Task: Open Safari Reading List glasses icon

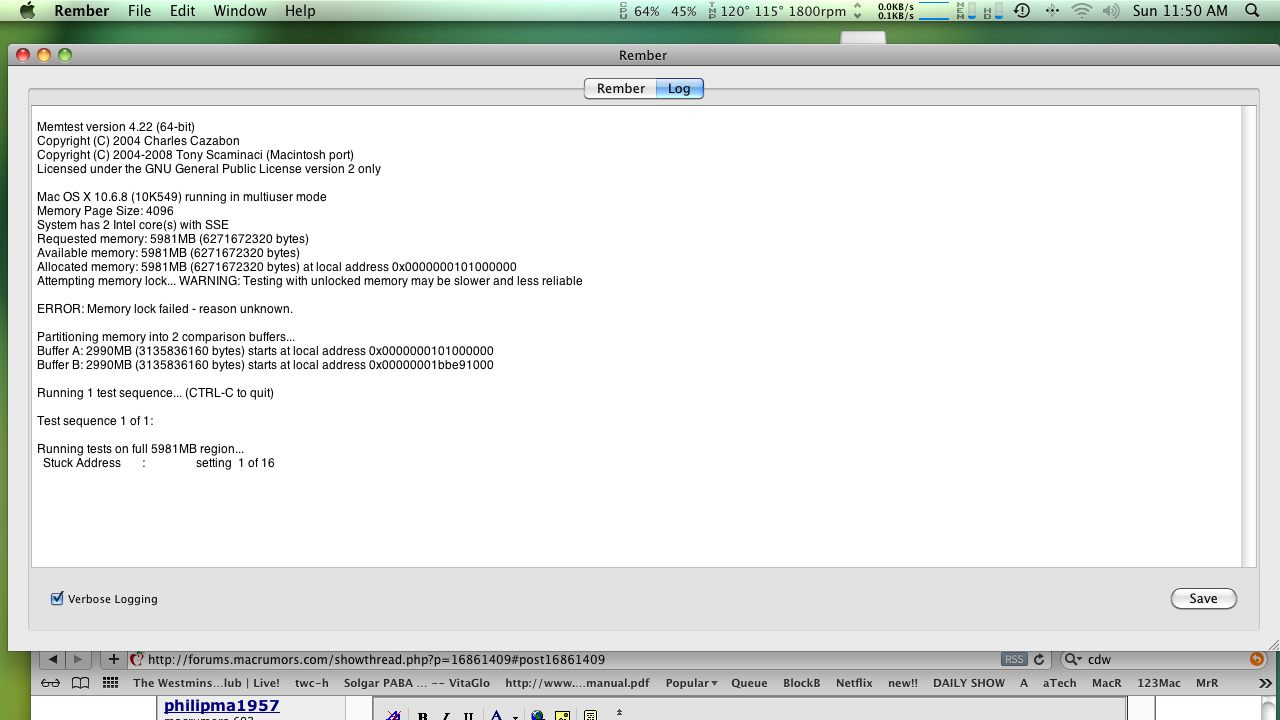Action: (51, 683)
